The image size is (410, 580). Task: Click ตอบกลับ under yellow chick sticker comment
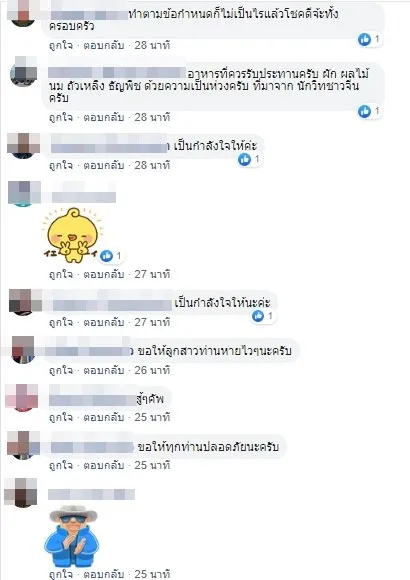click(x=103, y=274)
